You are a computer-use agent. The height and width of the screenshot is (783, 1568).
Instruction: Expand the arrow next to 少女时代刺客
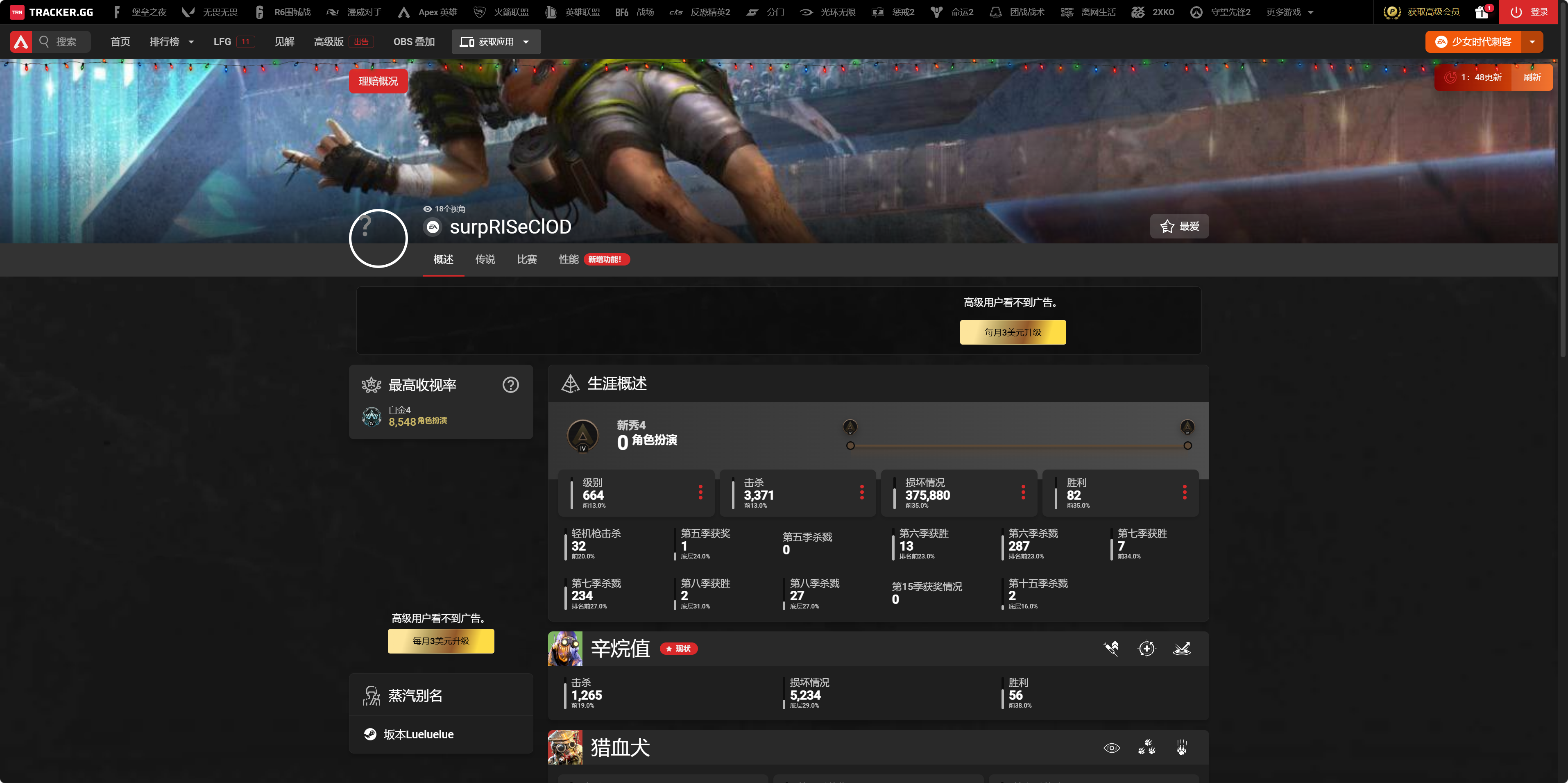1532,41
